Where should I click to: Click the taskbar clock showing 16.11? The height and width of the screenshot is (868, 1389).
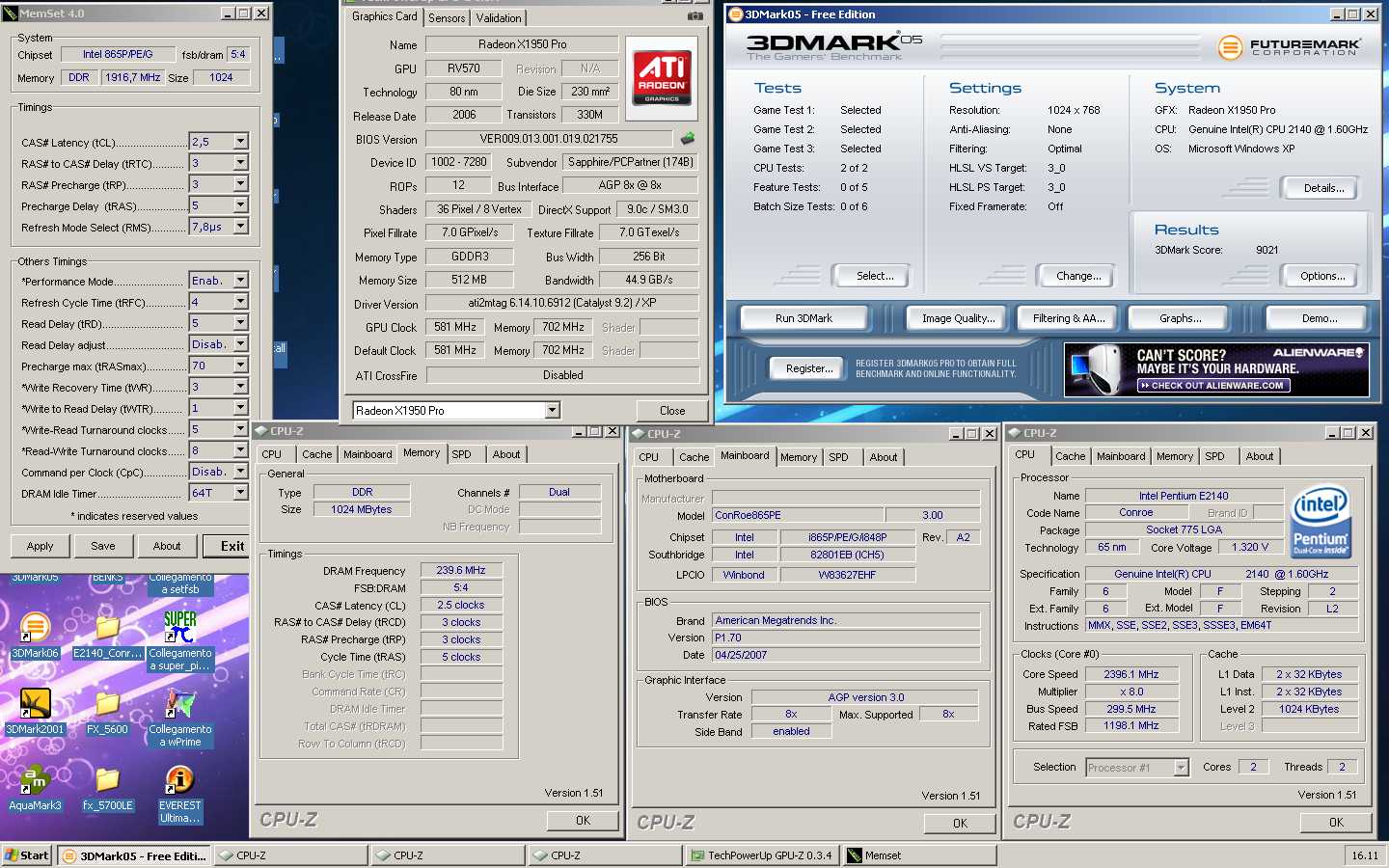click(1364, 855)
